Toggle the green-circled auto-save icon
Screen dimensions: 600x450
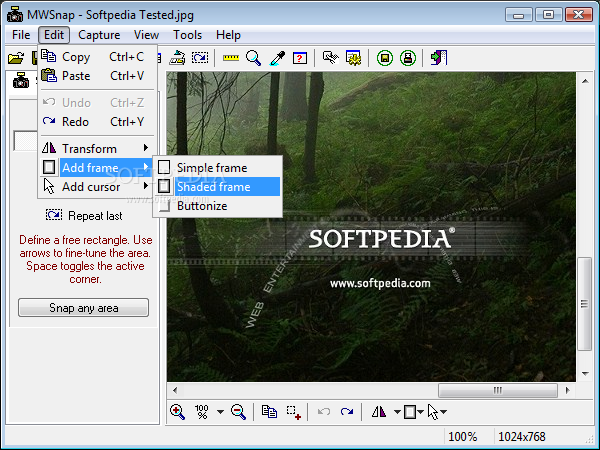click(385, 58)
